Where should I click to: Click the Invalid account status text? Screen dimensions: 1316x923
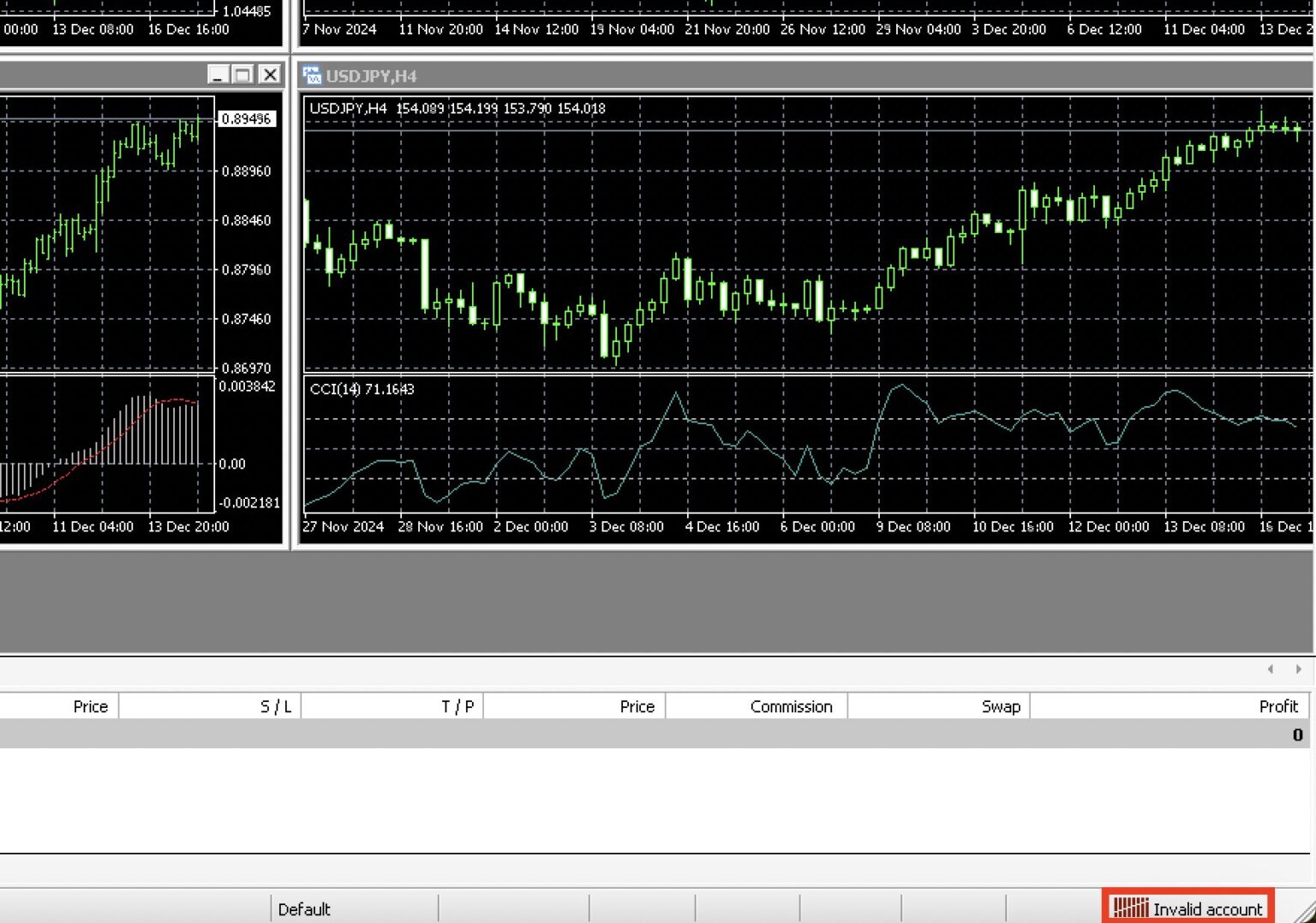(1207, 909)
